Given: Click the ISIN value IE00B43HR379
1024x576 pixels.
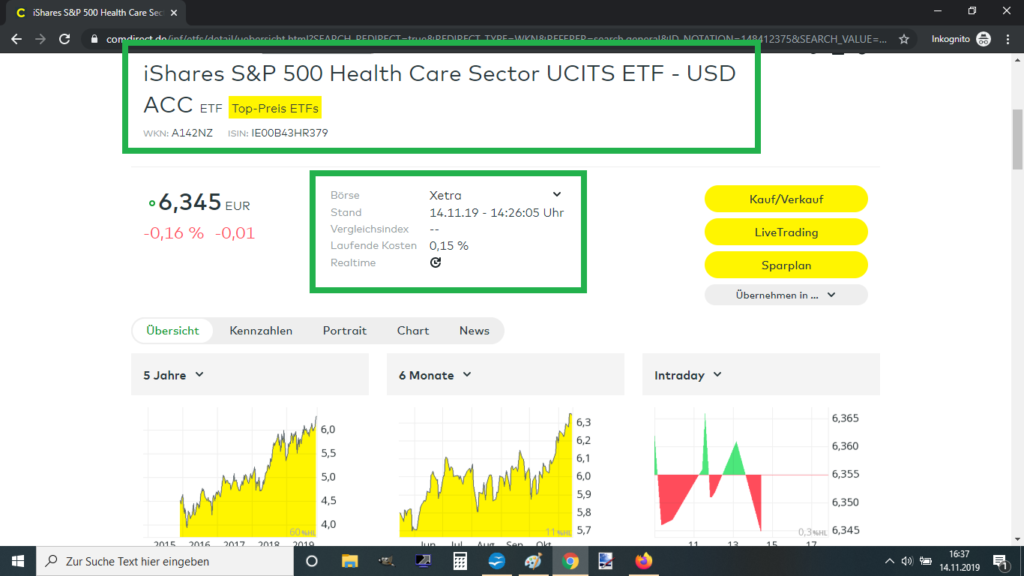Looking at the screenshot, I should point(290,133).
